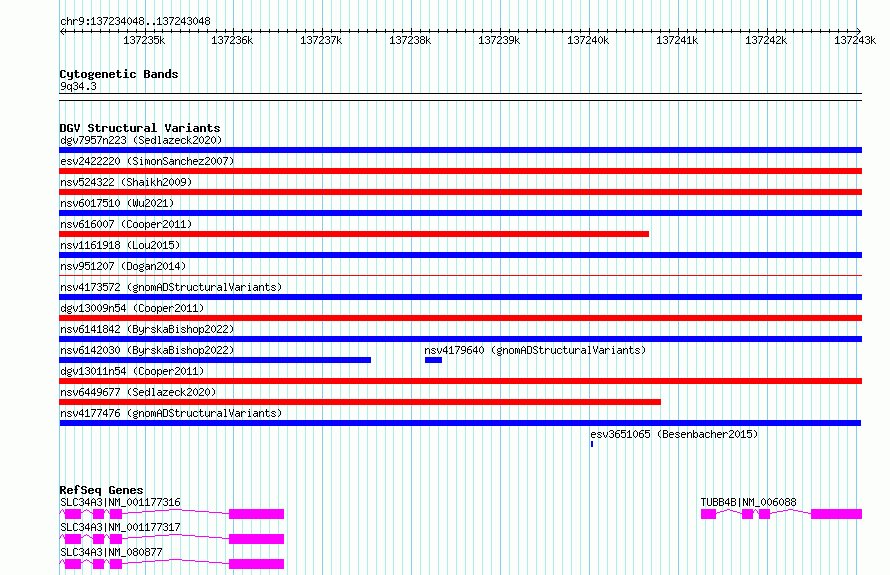Click the RefSeq Genes track title
This screenshot has width=890, height=575.
coord(101,490)
